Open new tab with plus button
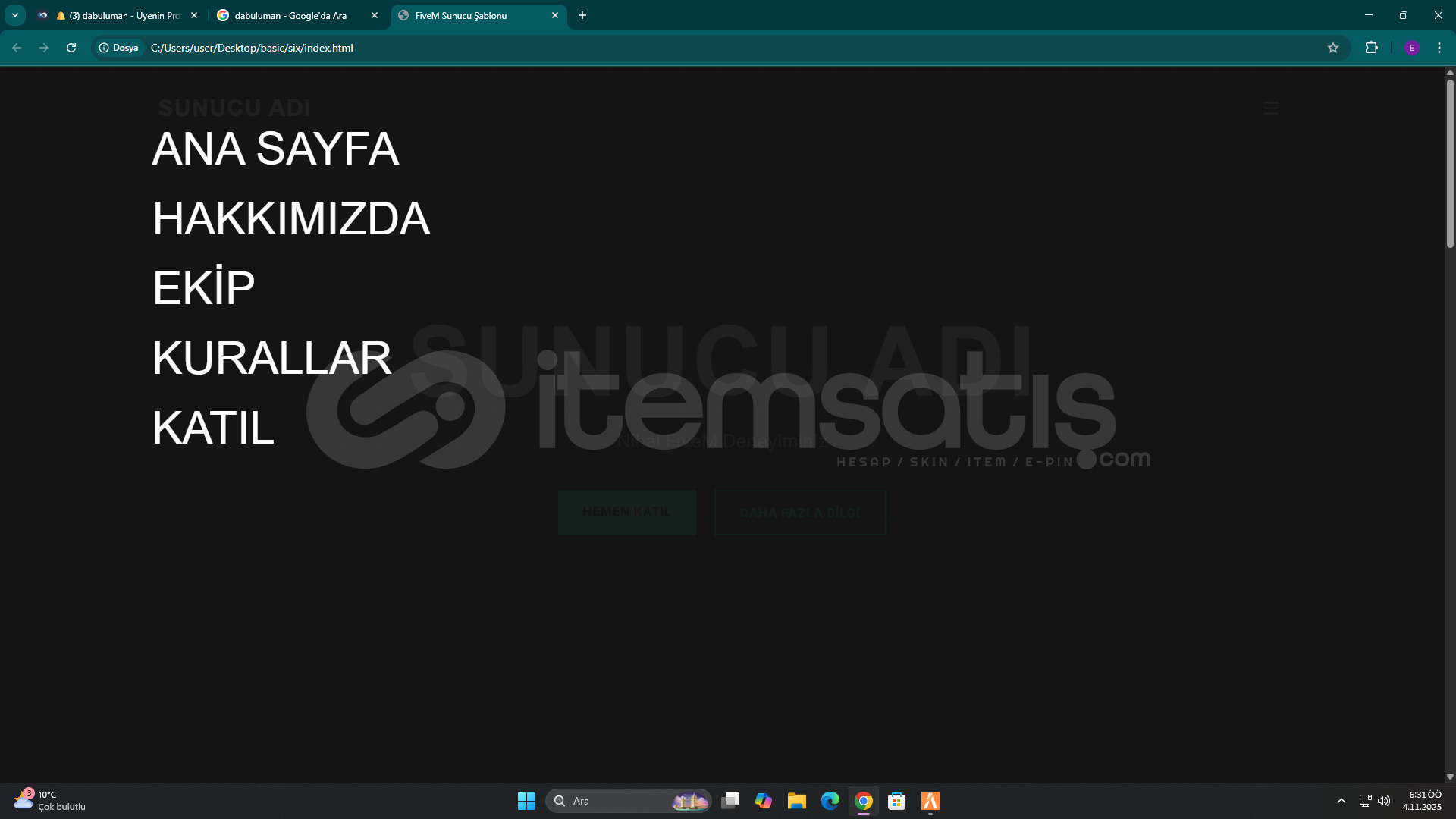The width and height of the screenshot is (1456, 819). (x=582, y=15)
